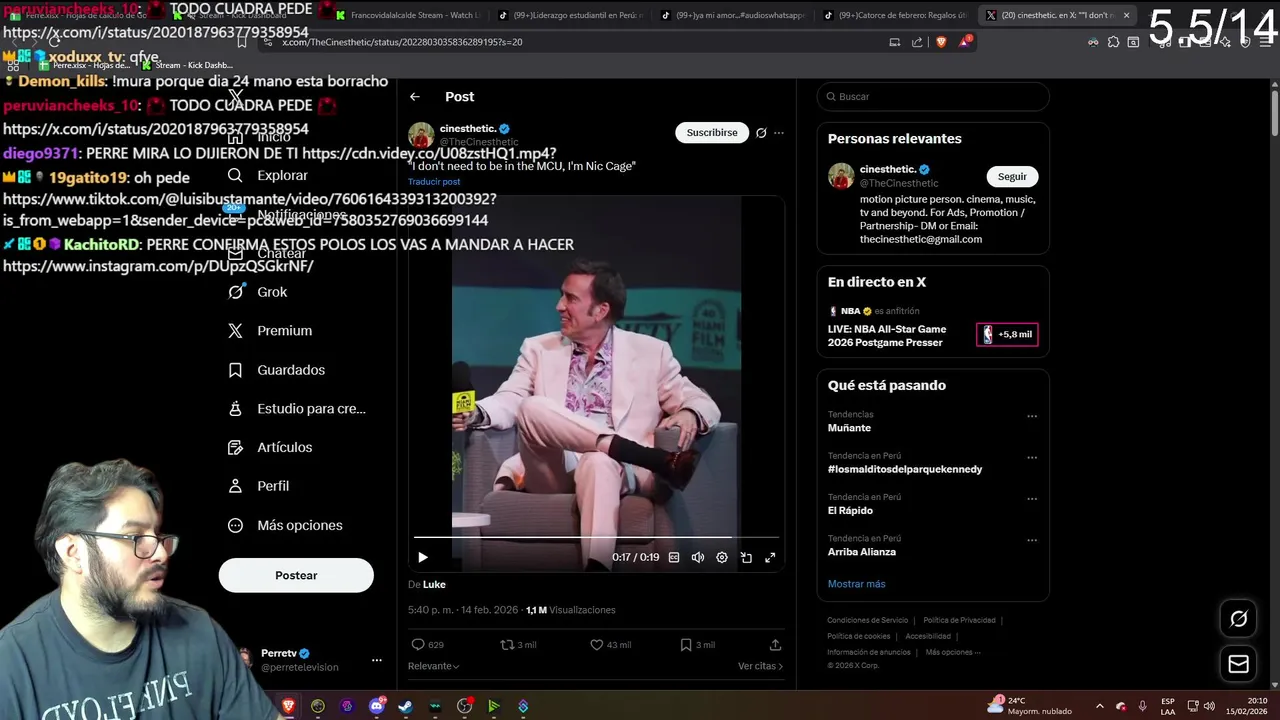The image size is (1280, 720).
Task: Select the Arriba Alianza trending topic
Action: [x=862, y=552]
